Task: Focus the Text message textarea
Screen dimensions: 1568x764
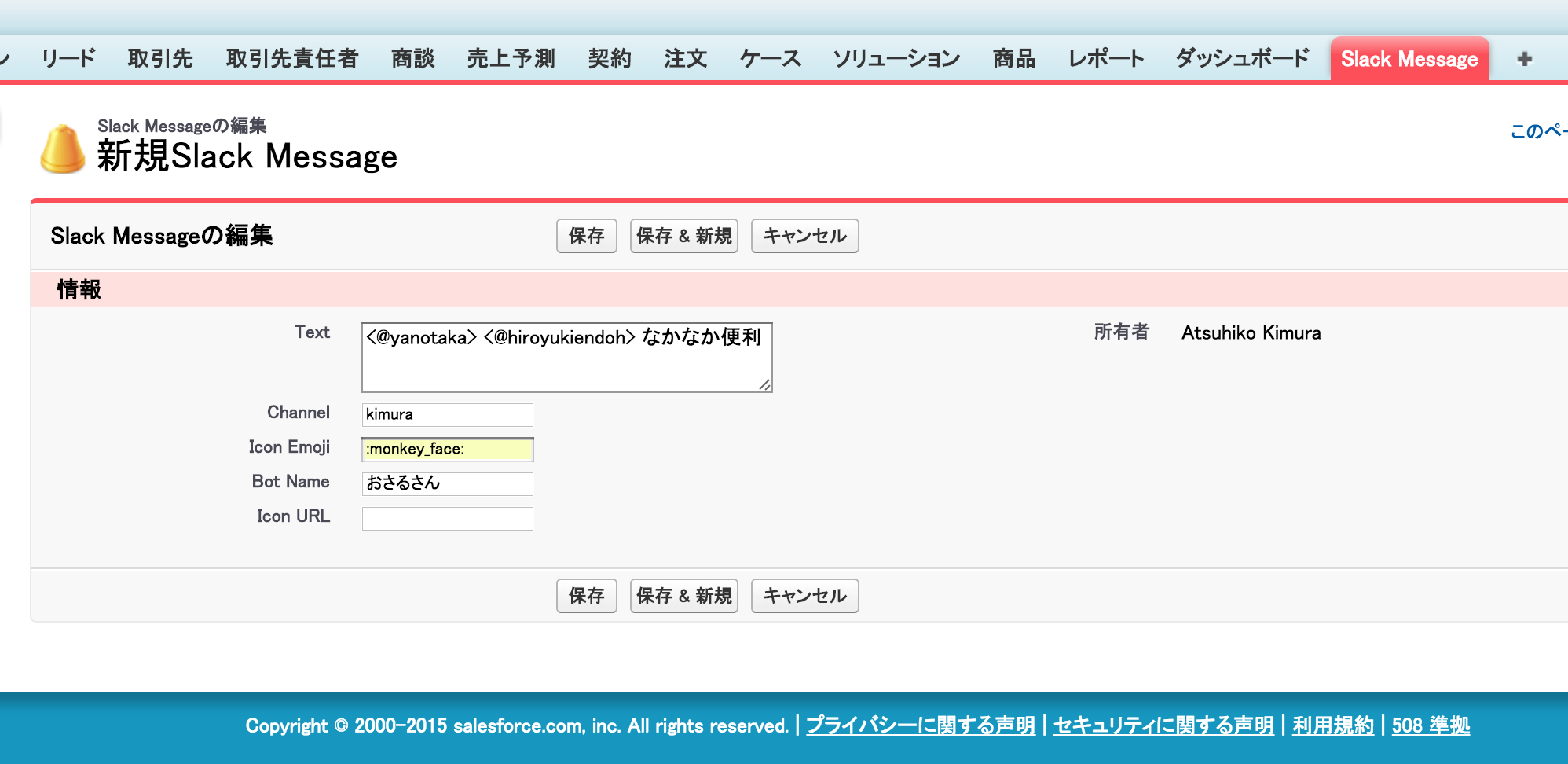Action: coord(566,358)
